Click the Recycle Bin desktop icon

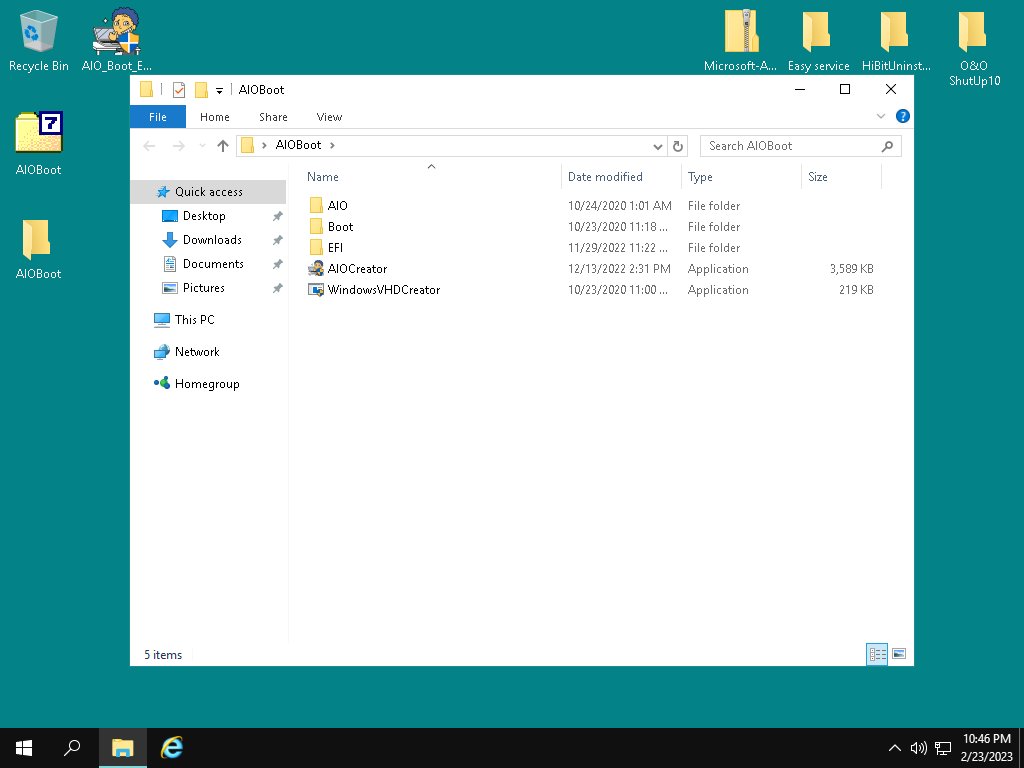[39, 40]
